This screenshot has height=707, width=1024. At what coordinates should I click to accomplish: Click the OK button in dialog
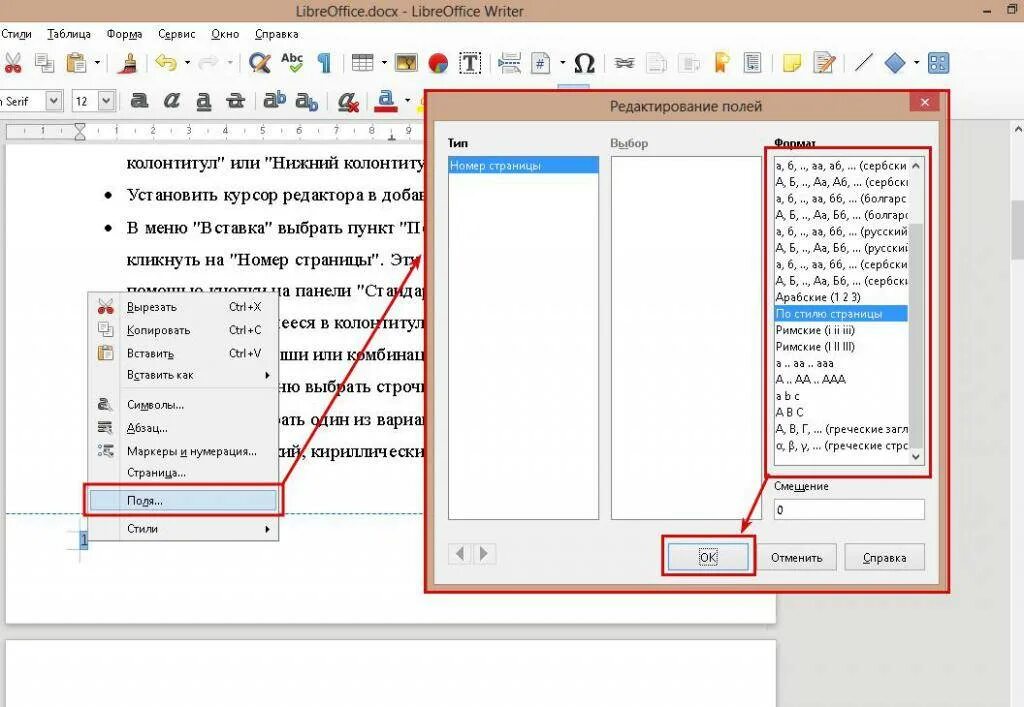pos(709,557)
